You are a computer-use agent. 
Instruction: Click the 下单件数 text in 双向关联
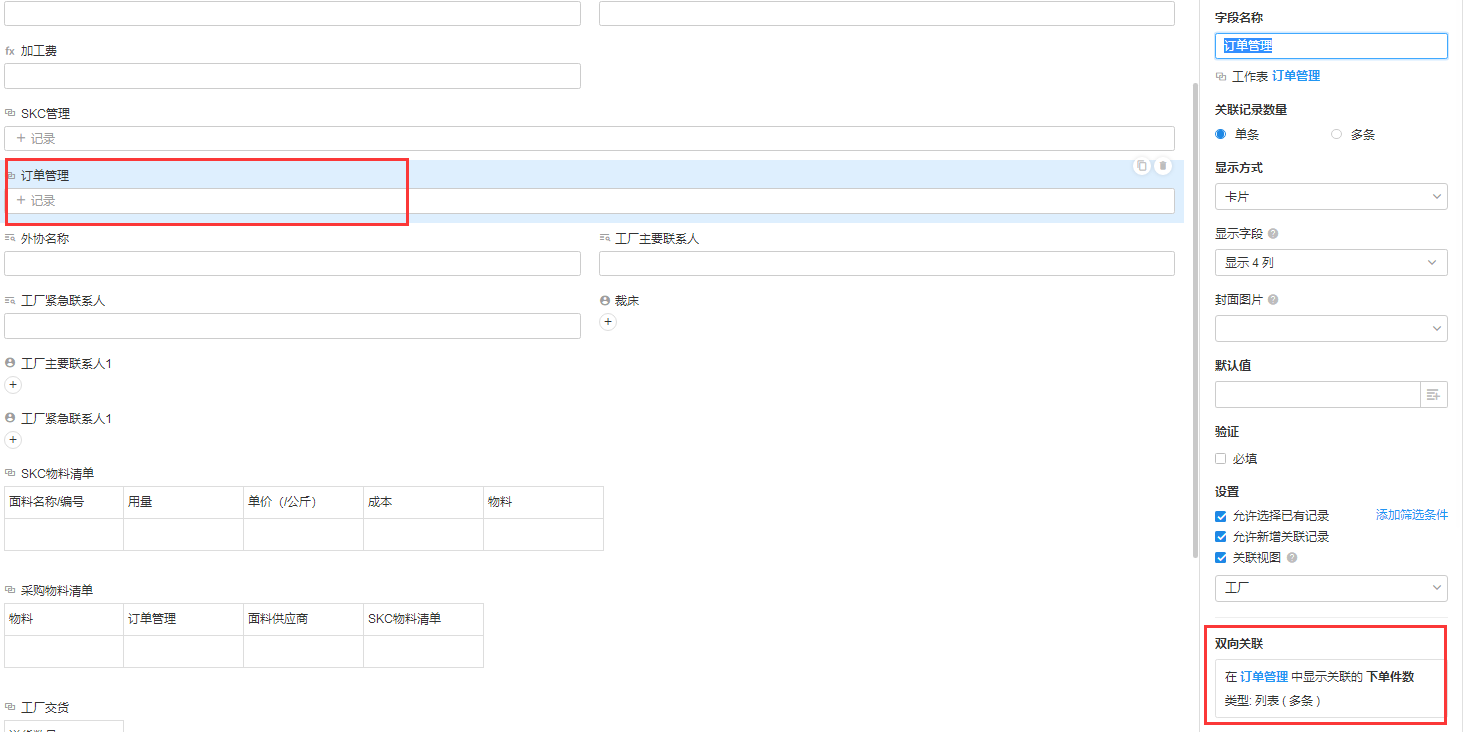1390,677
